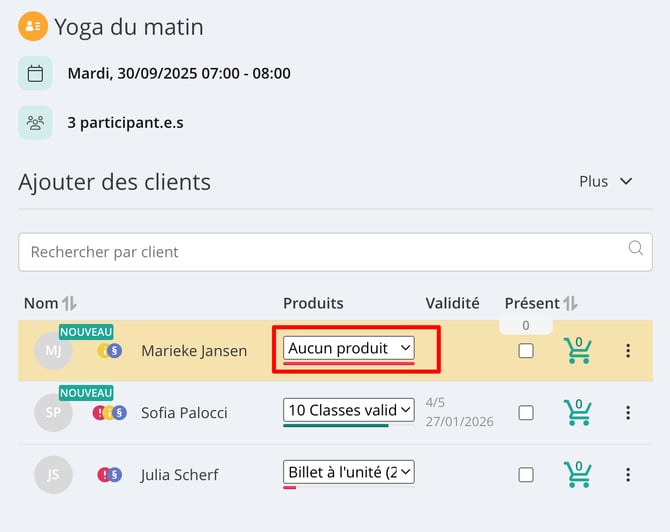Open three-dot menu for Sofia Palocci

point(628,412)
